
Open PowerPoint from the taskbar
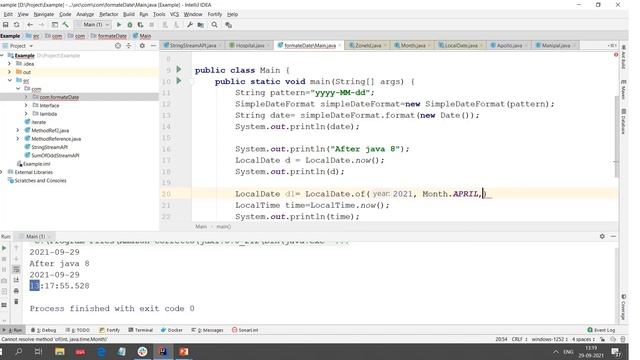183,351
